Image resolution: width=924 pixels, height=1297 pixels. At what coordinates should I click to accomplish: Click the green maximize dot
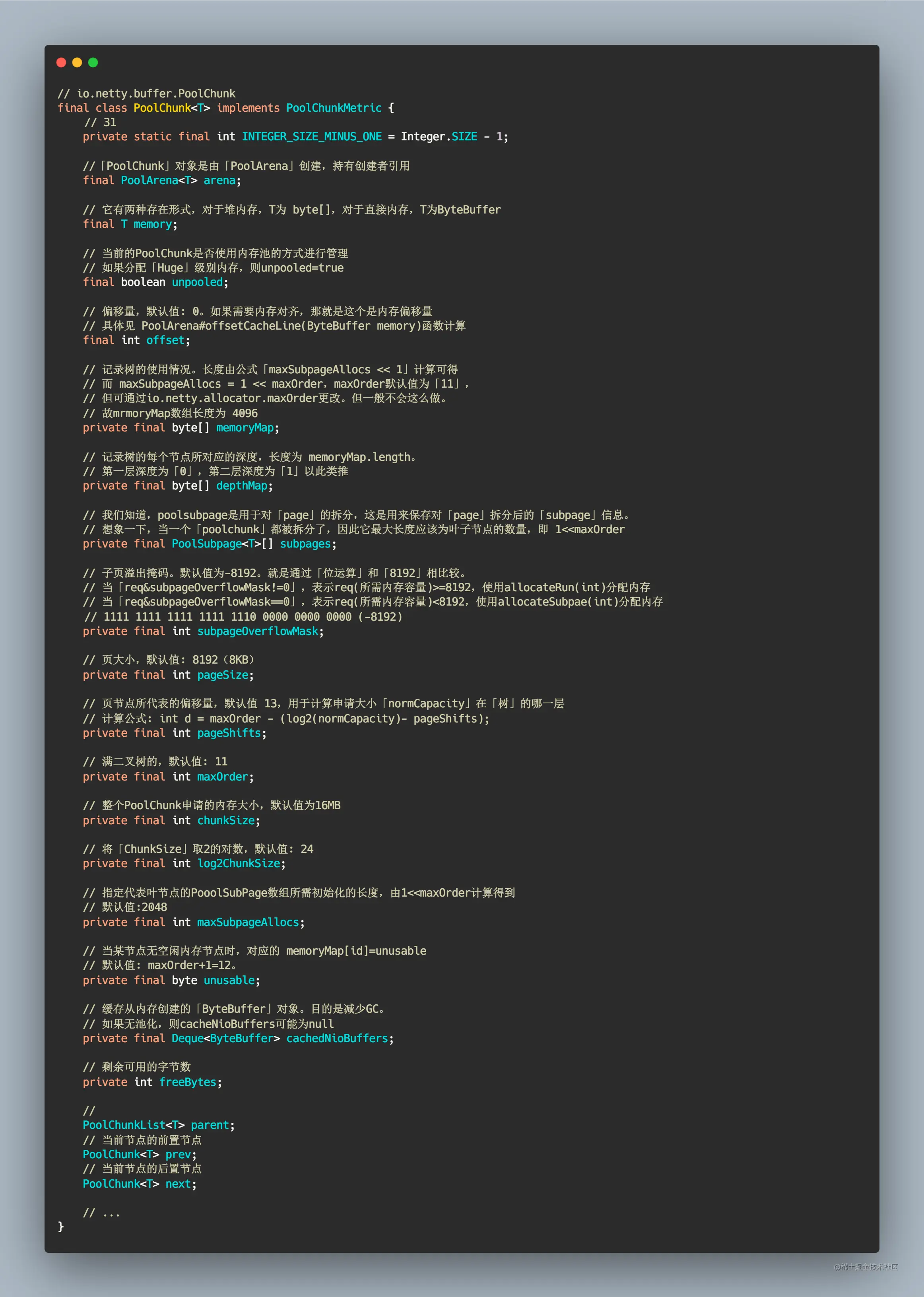[93, 62]
